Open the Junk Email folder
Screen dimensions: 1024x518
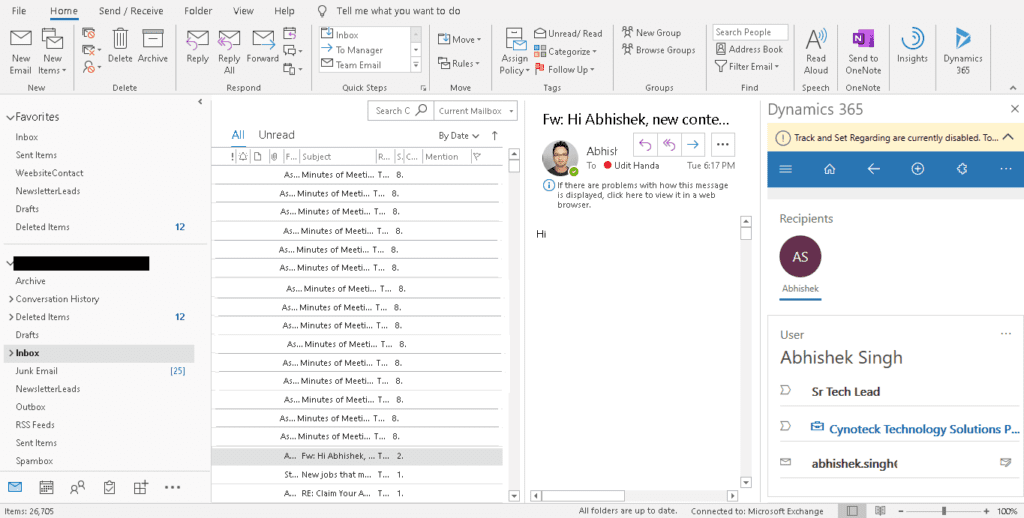(37, 371)
